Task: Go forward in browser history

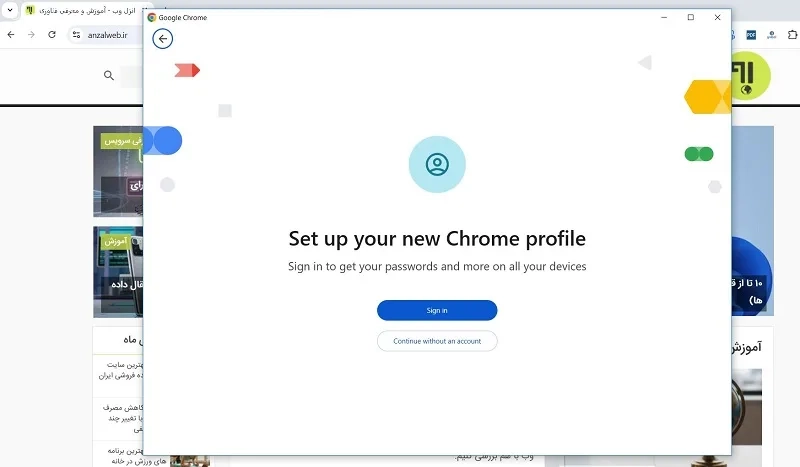Action: (31, 35)
